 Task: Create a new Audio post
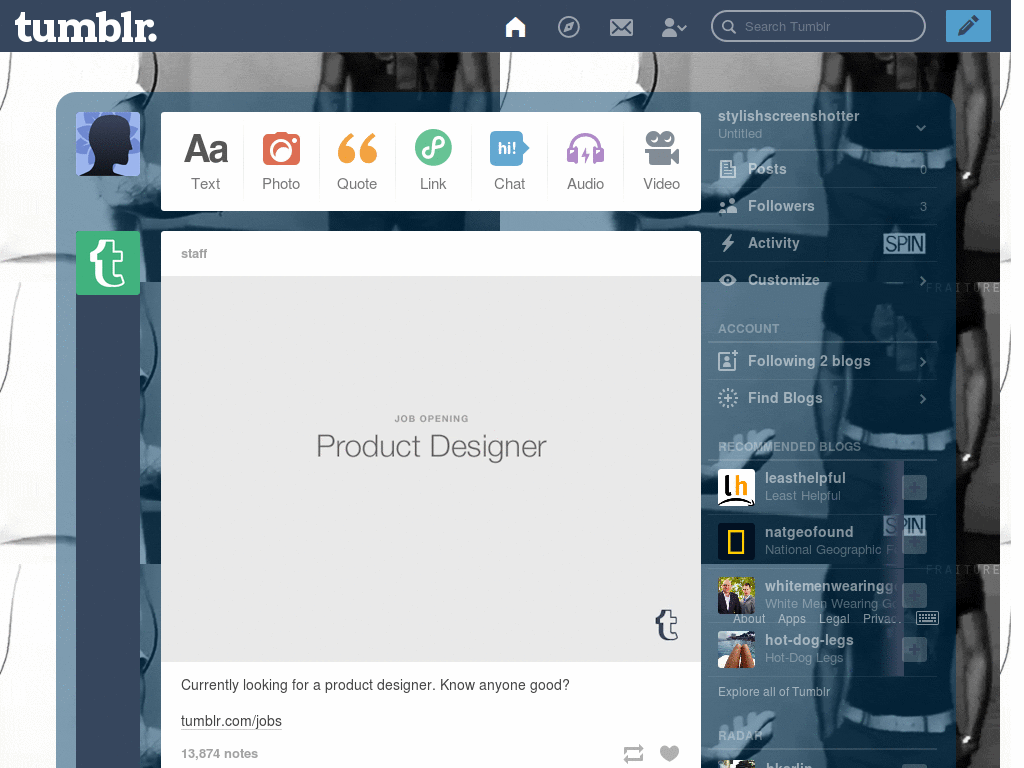click(585, 161)
